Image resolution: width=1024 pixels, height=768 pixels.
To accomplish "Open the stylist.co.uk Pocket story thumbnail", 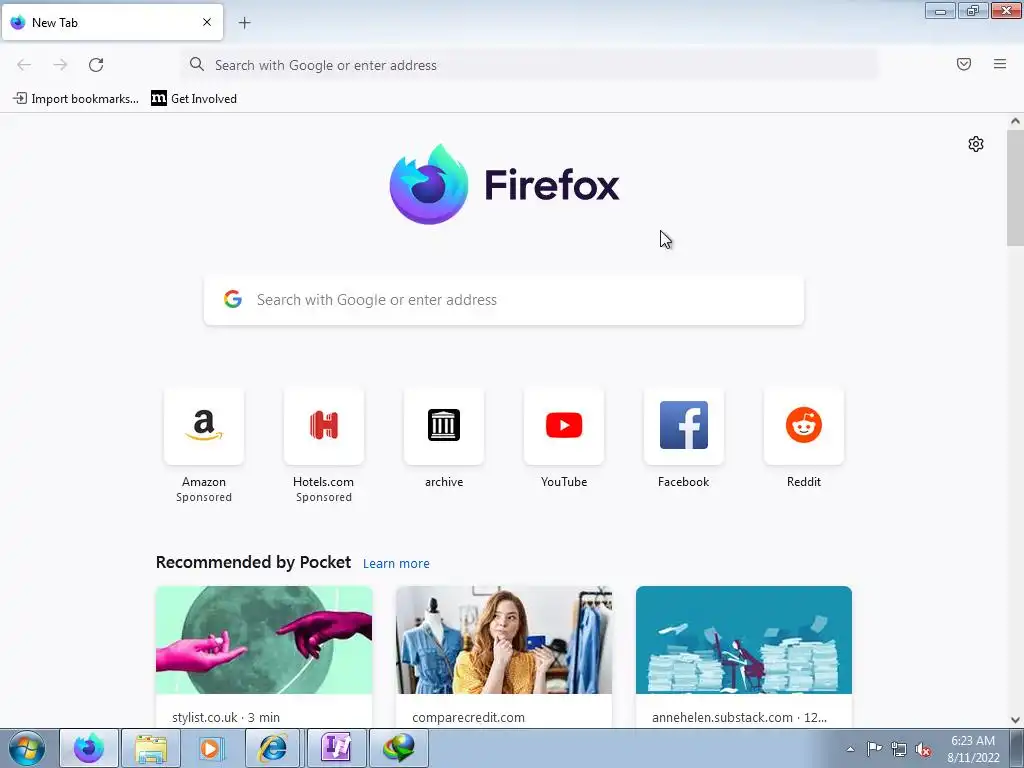I will click(x=264, y=640).
